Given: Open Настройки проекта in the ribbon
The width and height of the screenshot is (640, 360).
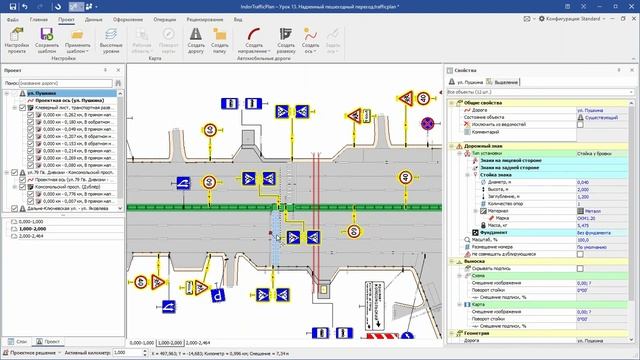Looking at the screenshot, I should (17, 40).
